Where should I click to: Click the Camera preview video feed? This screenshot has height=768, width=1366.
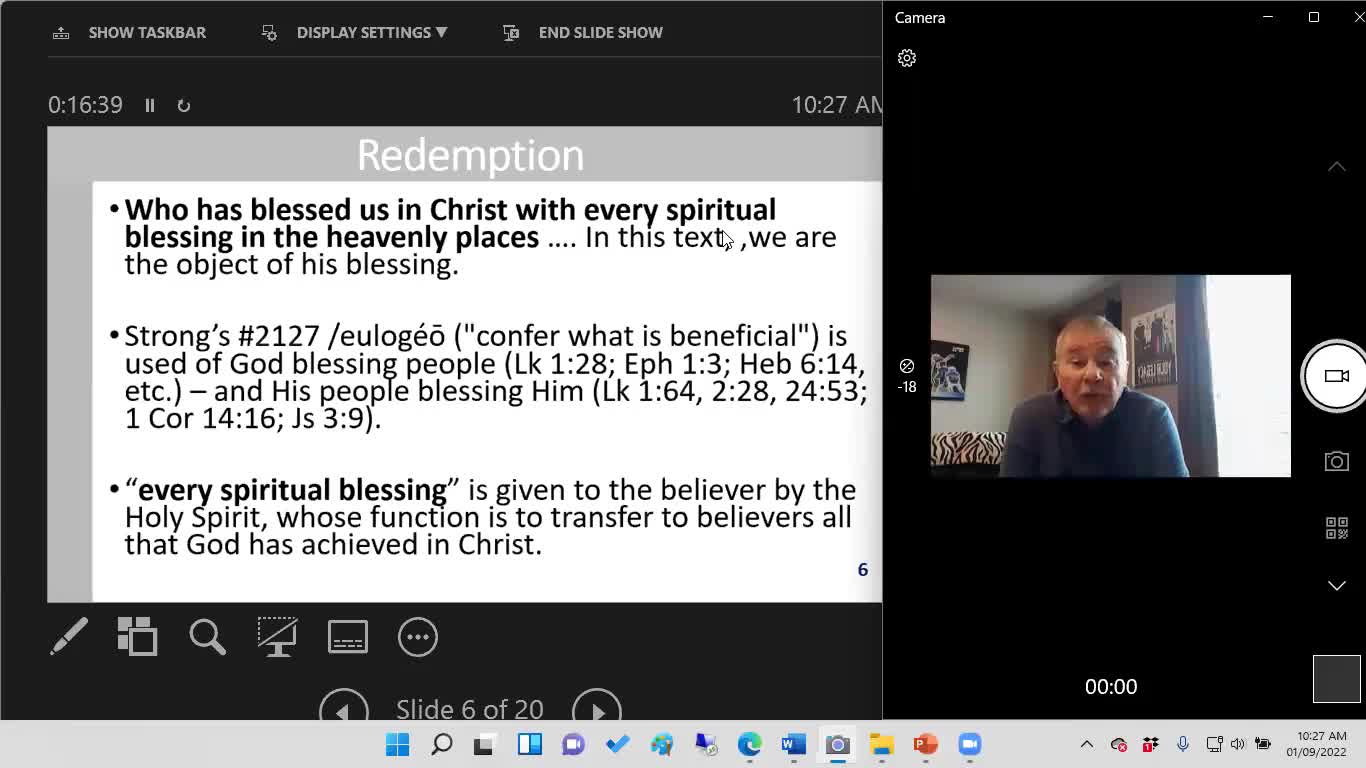(1111, 376)
